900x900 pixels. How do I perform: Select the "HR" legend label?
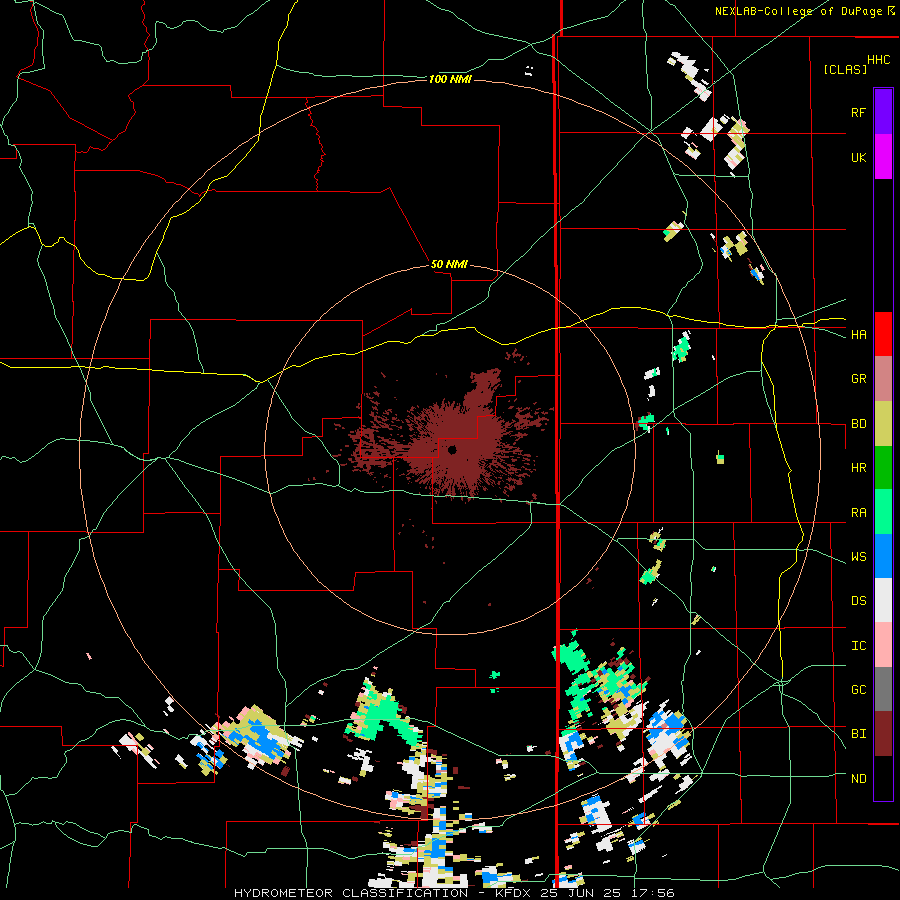(859, 468)
